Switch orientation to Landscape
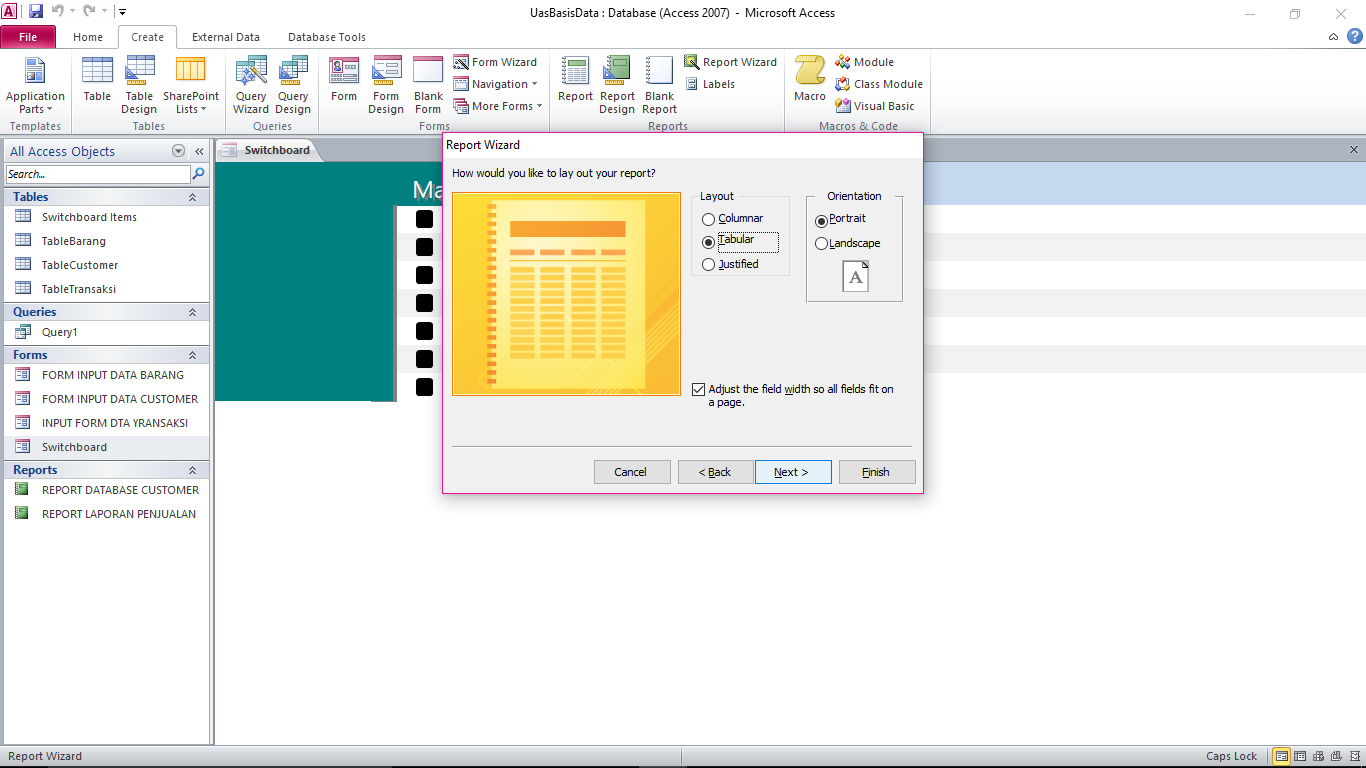This screenshot has height=768, width=1366. pos(821,242)
